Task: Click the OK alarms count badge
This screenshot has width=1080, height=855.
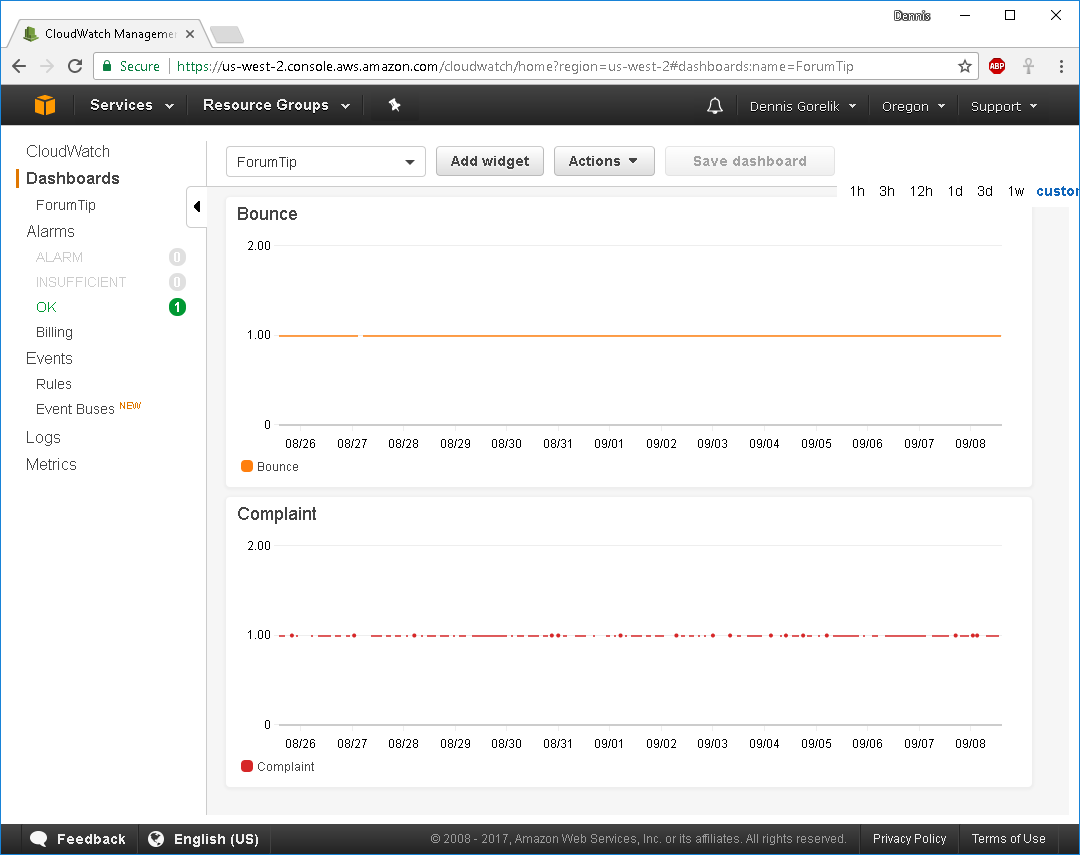Action: 177,307
